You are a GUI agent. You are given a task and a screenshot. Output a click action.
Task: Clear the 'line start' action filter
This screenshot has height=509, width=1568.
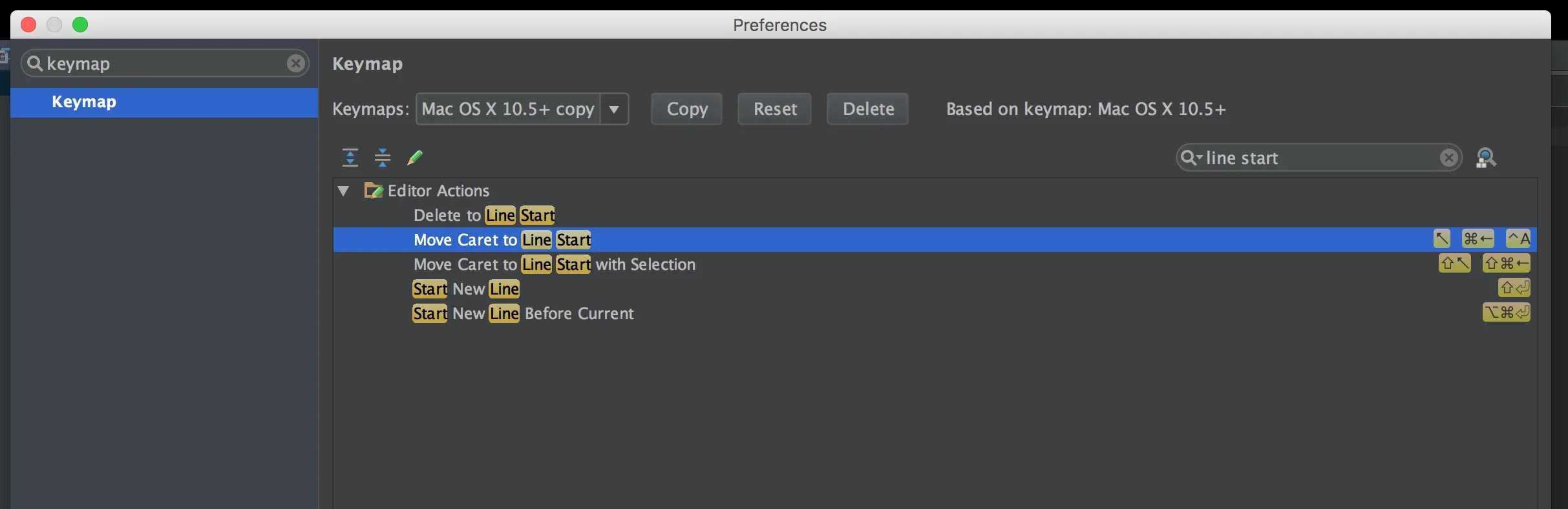coord(1449,158)
